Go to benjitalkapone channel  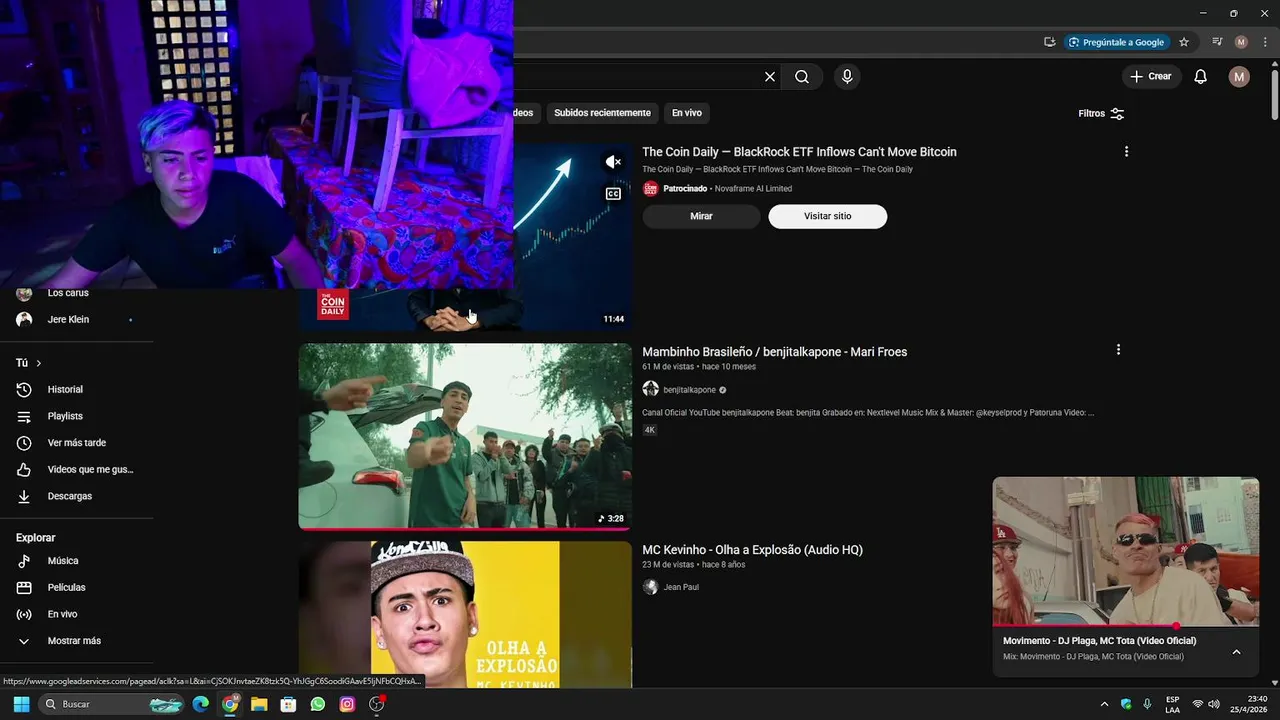pos(689,390)
